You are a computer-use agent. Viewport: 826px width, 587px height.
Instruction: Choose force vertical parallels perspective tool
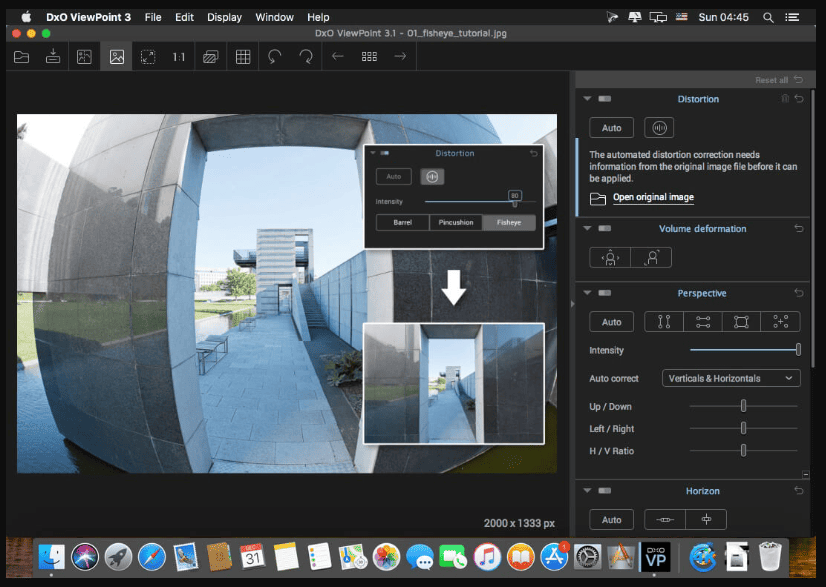tap(664, 321)
